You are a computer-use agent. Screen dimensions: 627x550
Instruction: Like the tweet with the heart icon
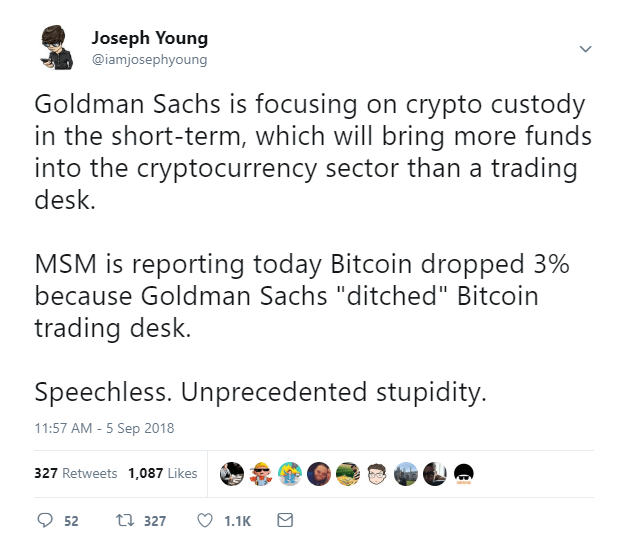tap(206, 520)
